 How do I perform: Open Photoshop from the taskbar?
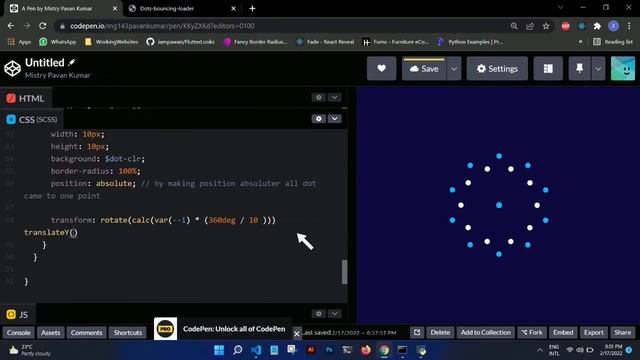pyautogui.click(x=329, y=350)
